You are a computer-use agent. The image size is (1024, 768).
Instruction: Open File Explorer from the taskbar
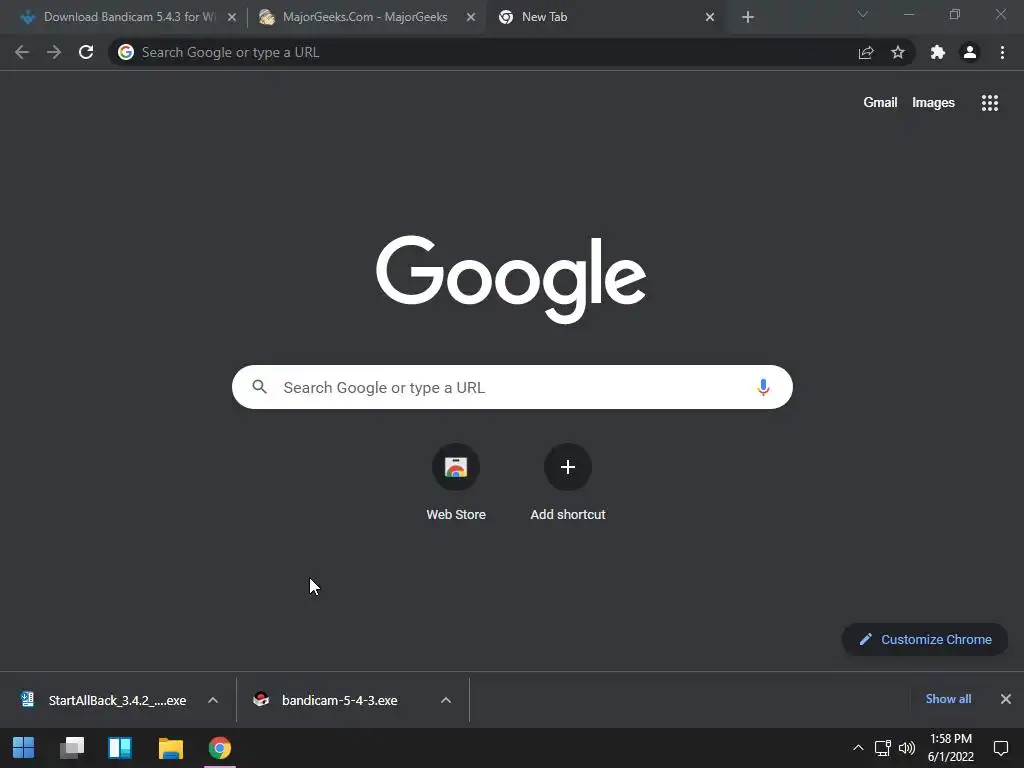[x=170, y=748]
